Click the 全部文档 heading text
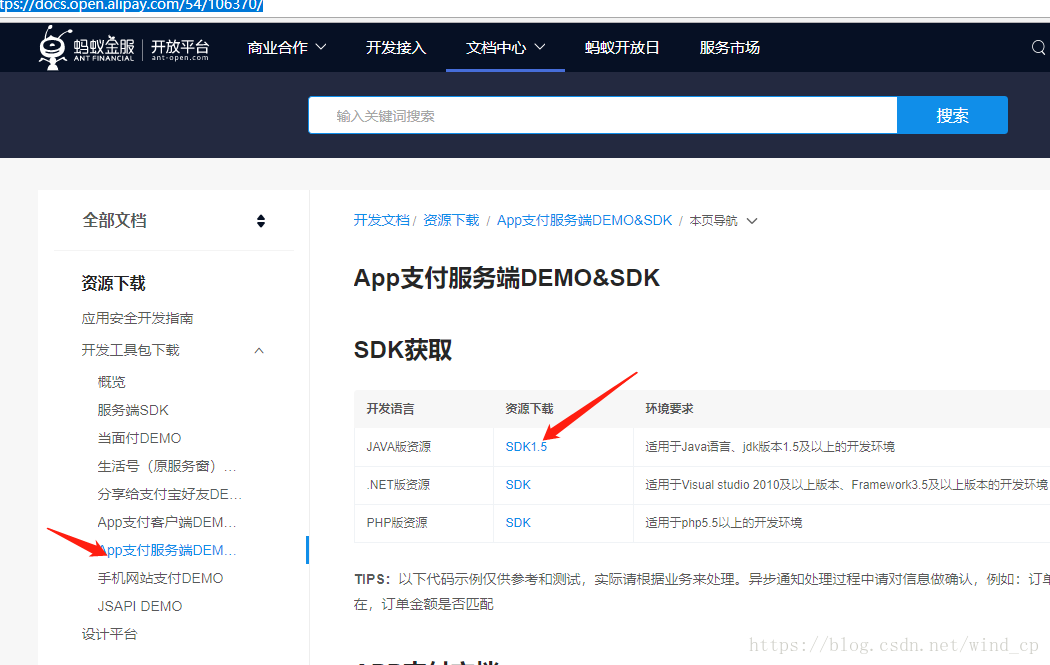Screen dimensions: 1050x665 115,220
